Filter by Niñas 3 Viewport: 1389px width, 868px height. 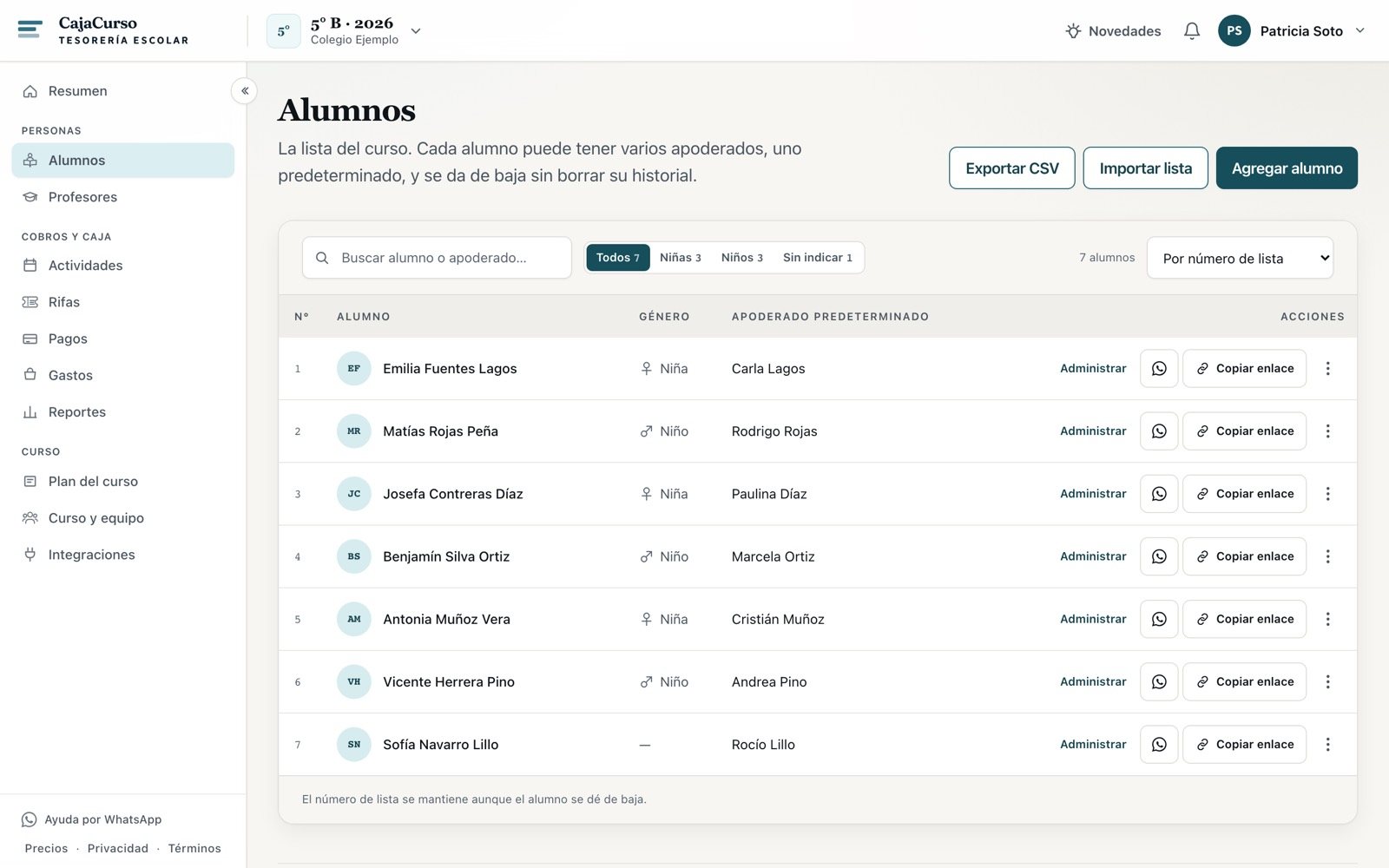(x=680, y=258)
